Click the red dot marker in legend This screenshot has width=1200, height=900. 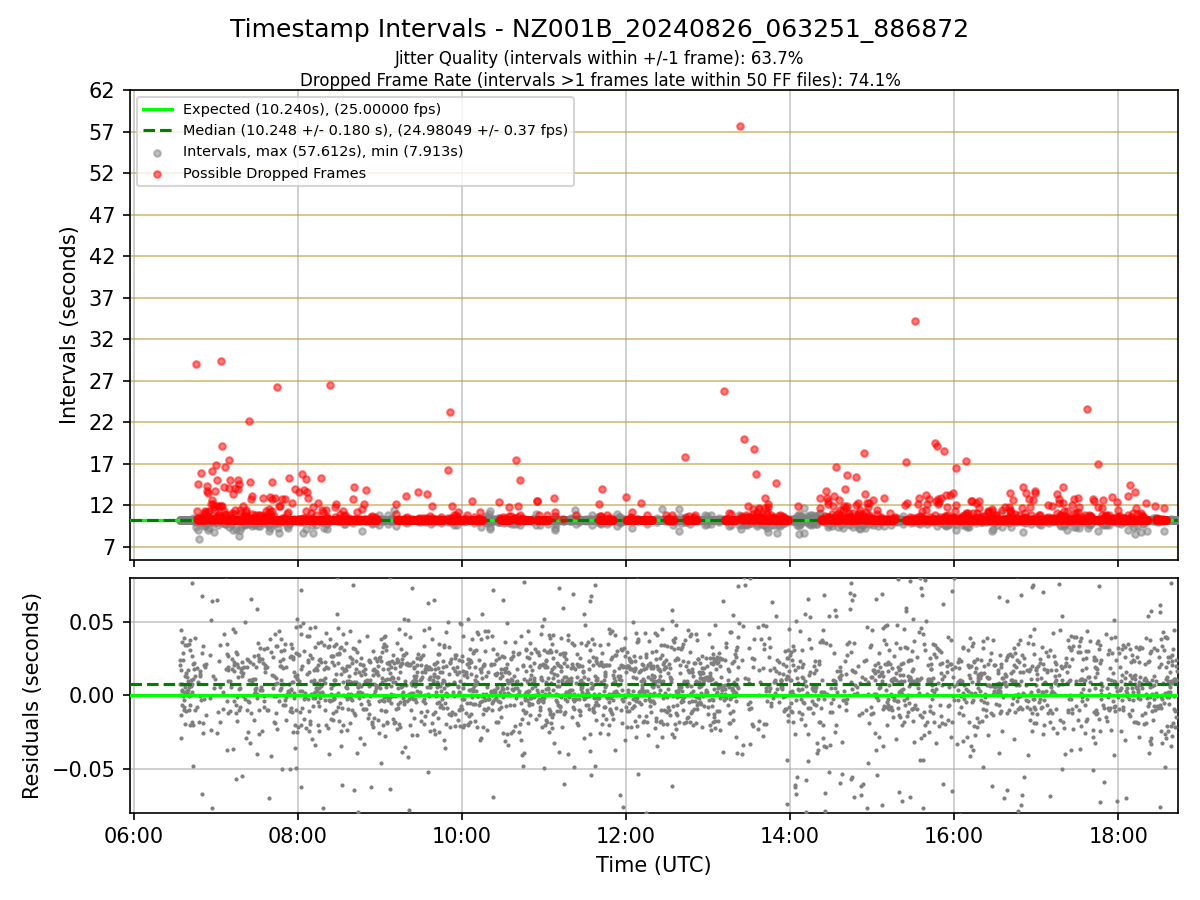coord(158,173)
